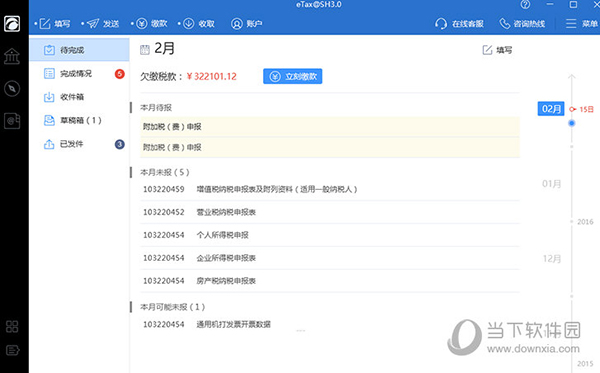Image resolution: width=600 pixels, height=373 pixels.
Task: Click the 15日 deadline marker
Action: tap(582, 109)
